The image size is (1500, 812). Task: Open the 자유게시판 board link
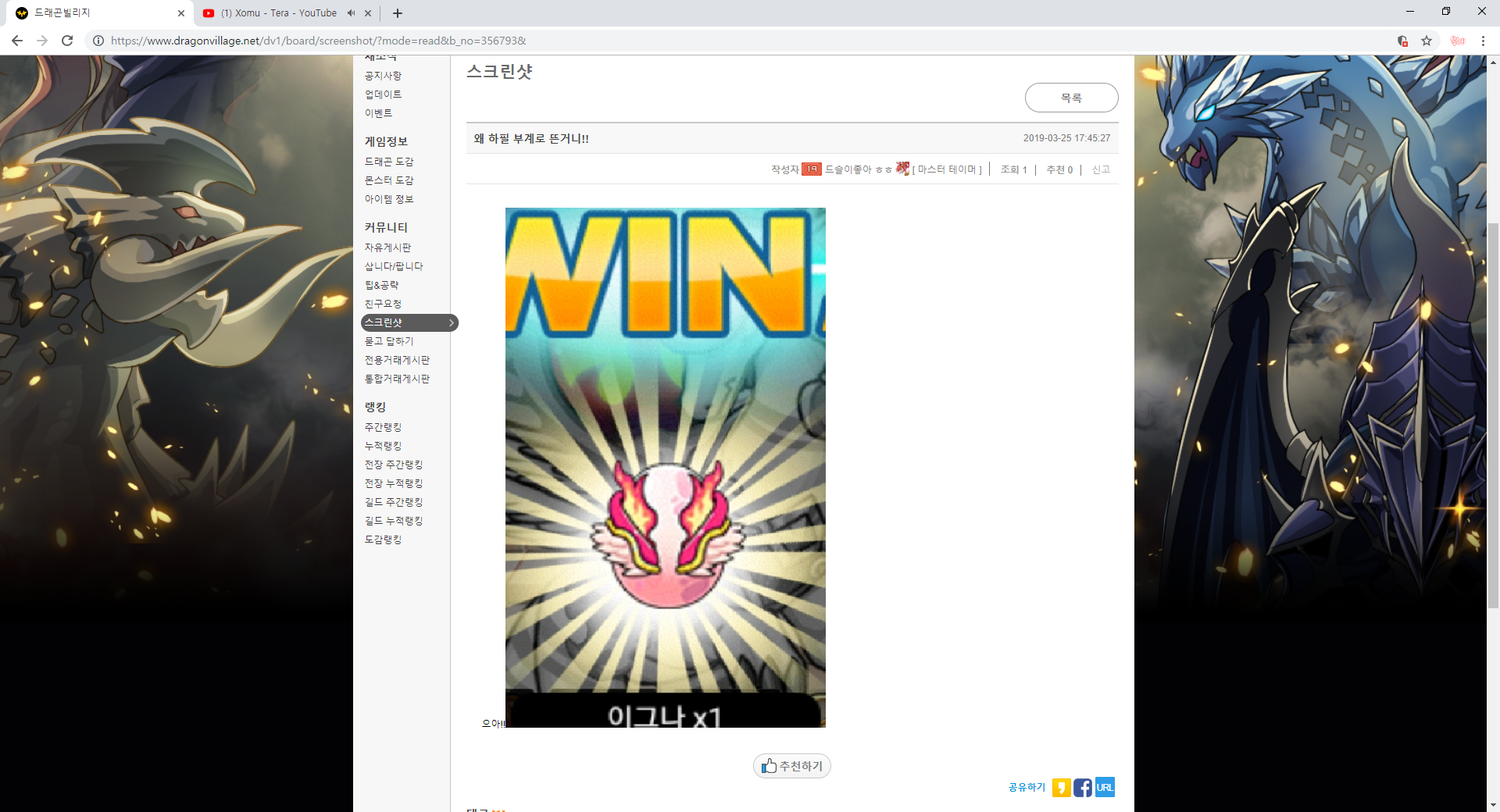387,248
